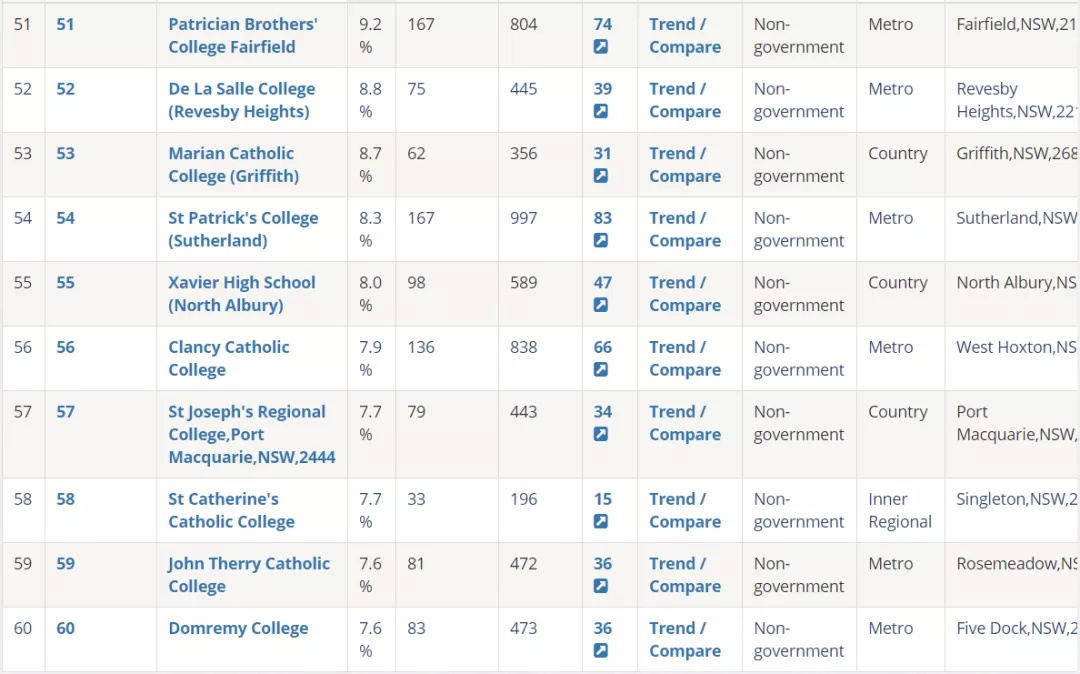
Task: Open Clancy Catholic College link
Action: click(229, 359)
